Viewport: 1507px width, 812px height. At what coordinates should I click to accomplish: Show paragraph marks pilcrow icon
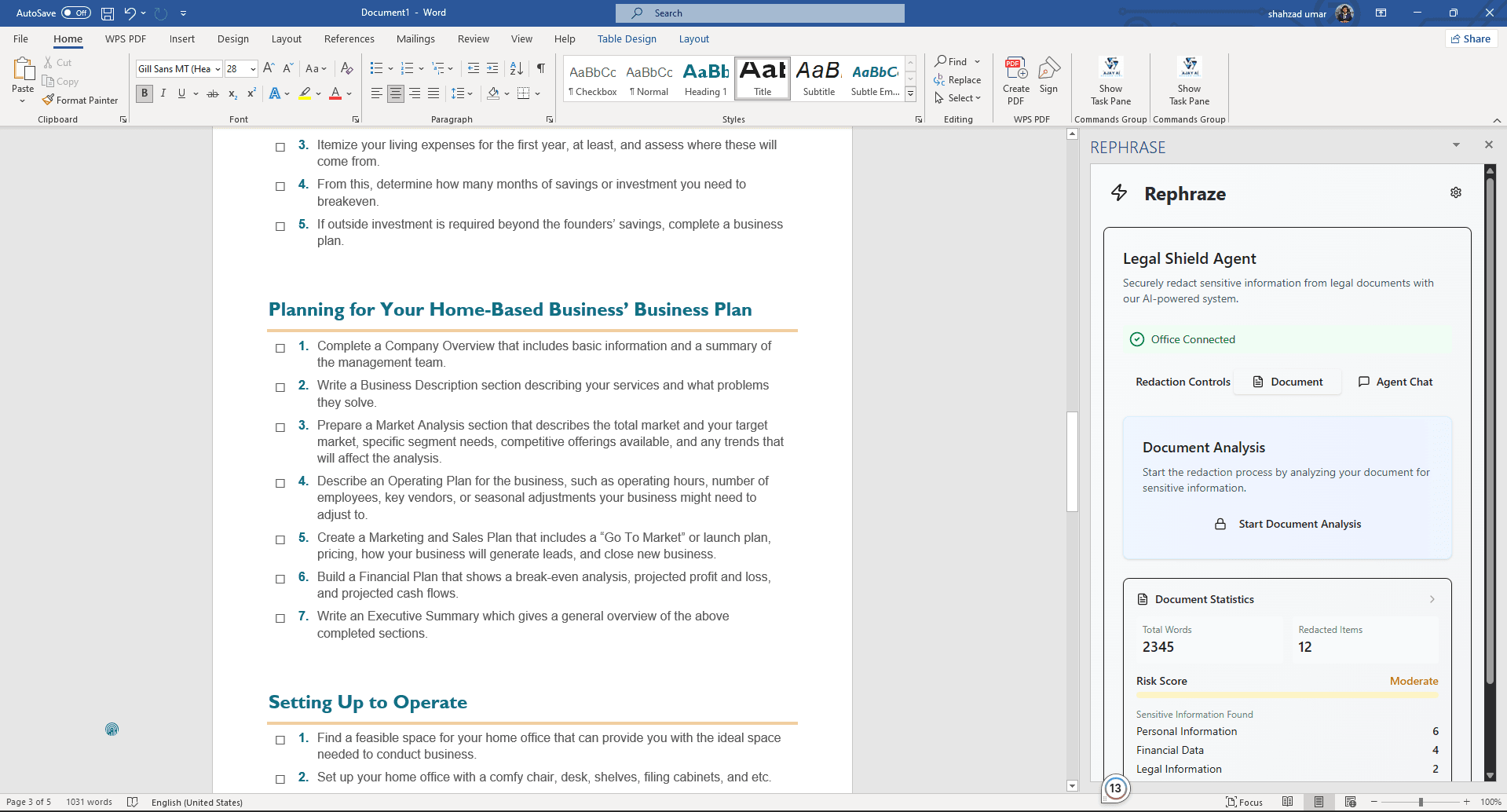(x=541, y=68)
